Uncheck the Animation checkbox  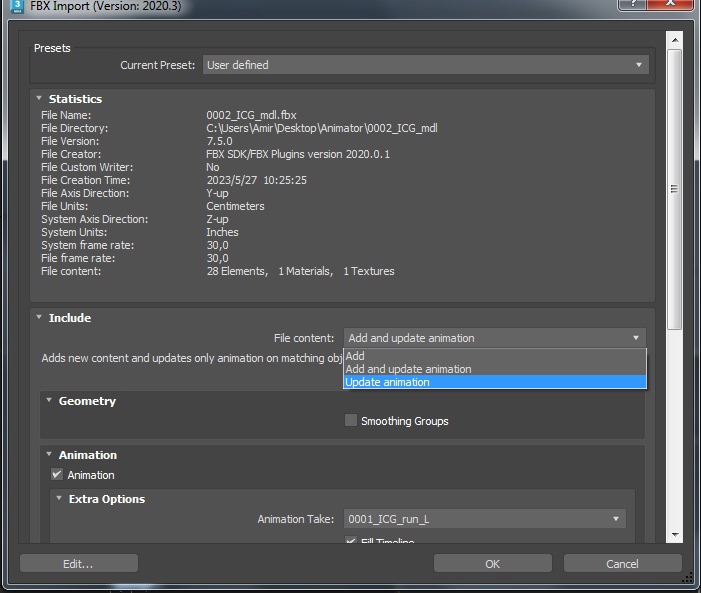click(57, 474)
